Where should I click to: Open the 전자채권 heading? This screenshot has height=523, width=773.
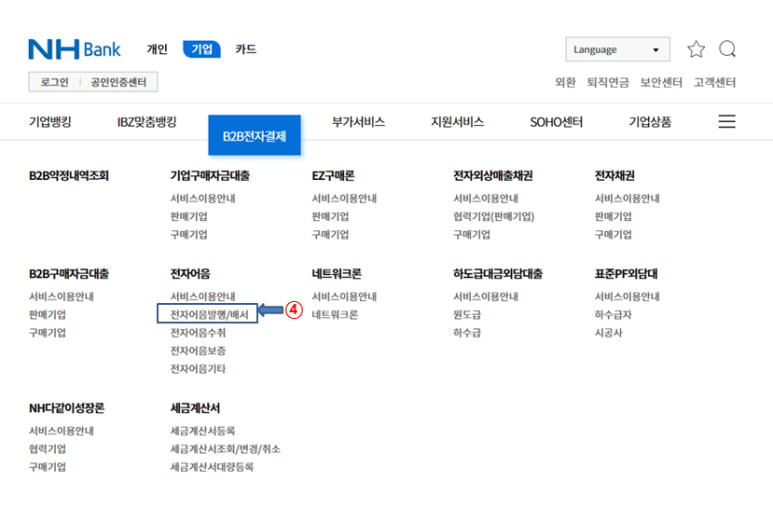click(615, 176)
